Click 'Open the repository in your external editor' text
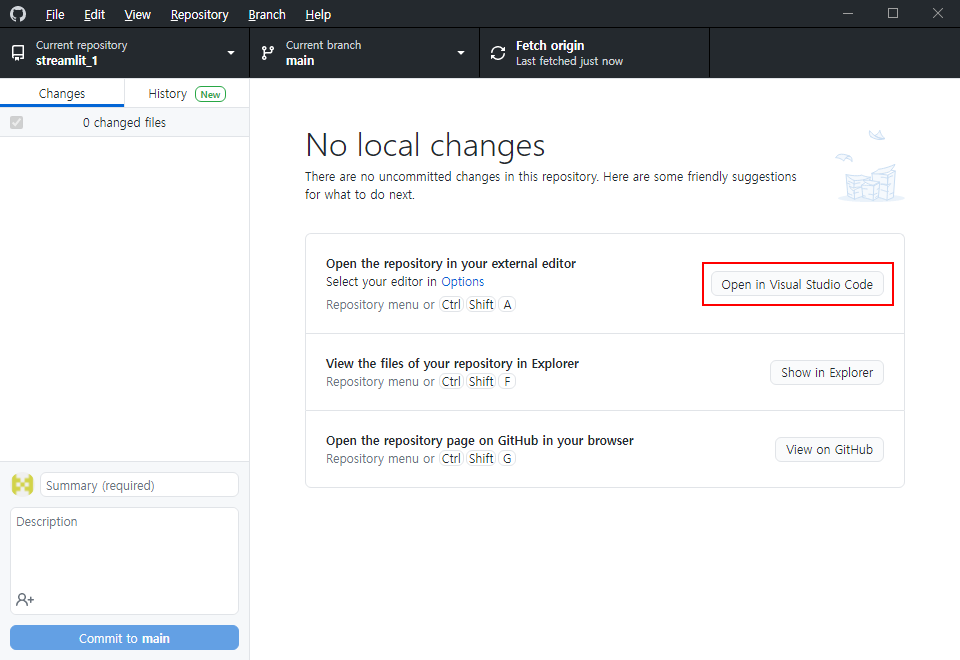Screen dimensions: 960x660 (x=451, y=263)
